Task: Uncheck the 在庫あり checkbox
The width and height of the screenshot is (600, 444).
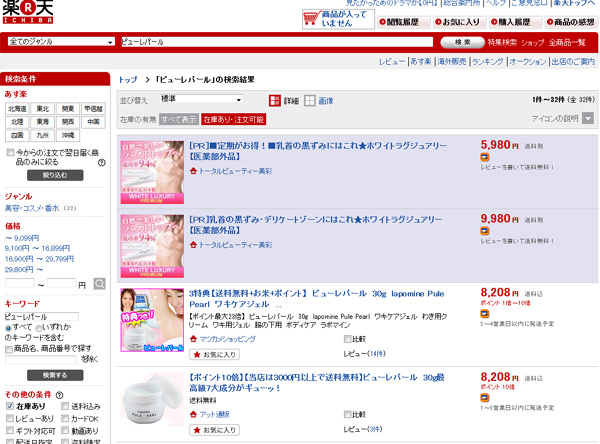Action: point(10,406)
